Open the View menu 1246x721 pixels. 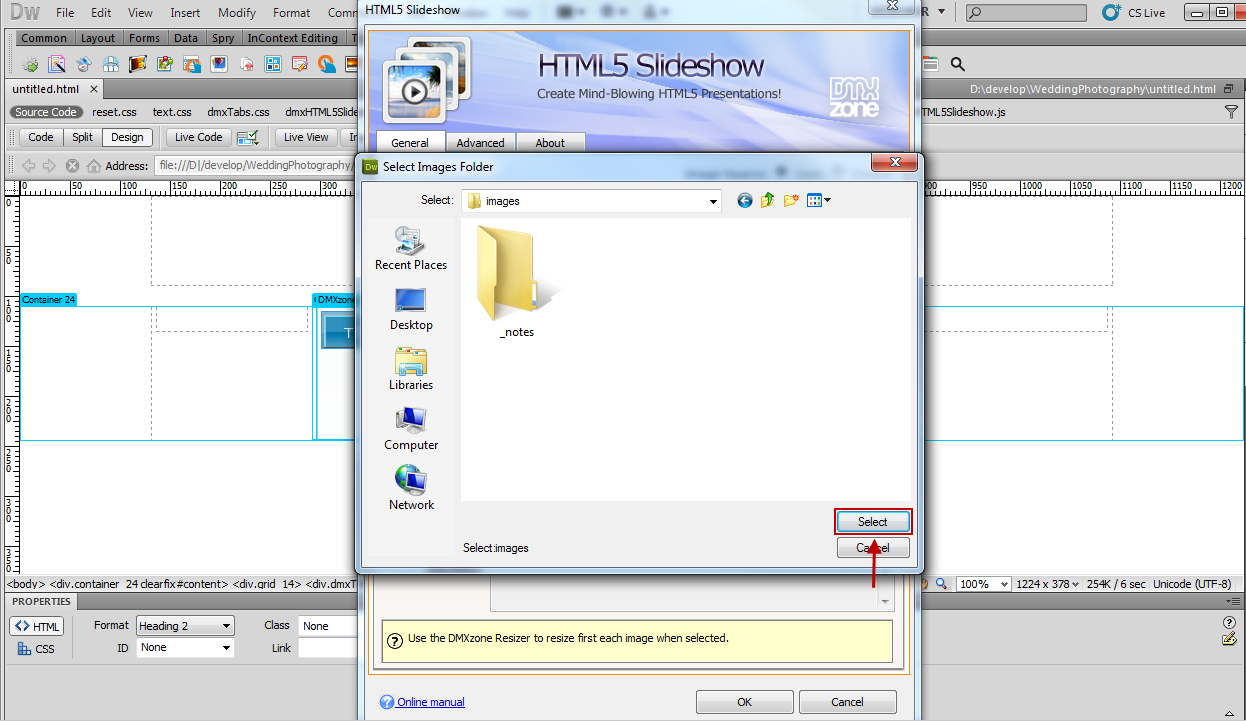click(141, 13)
